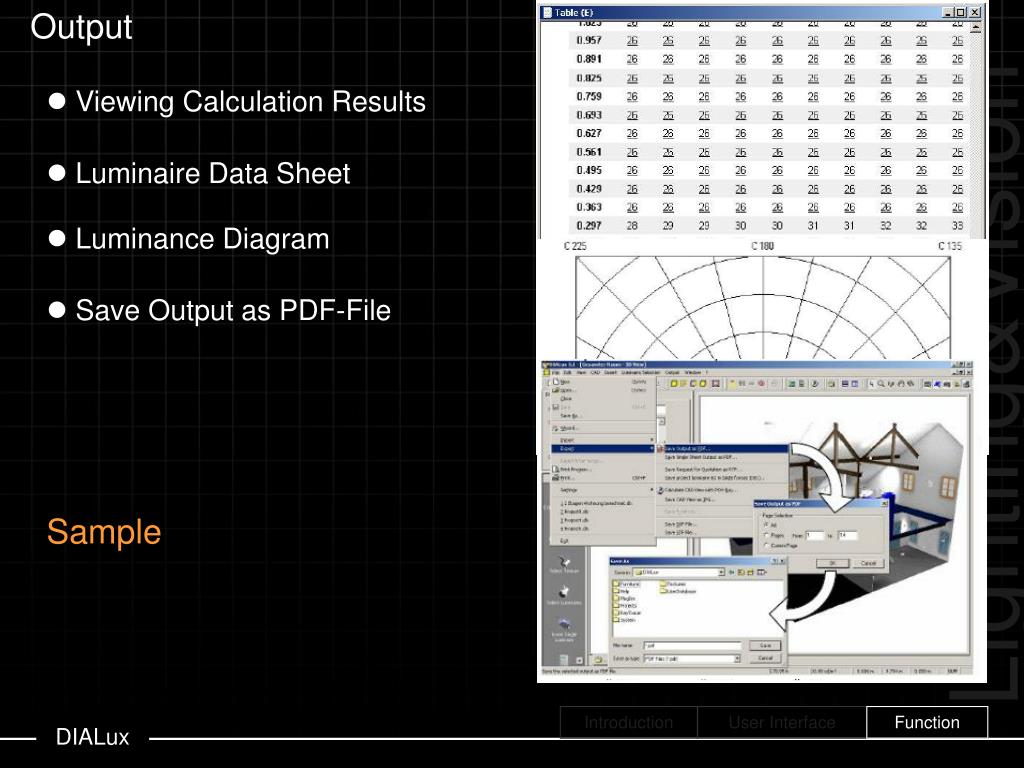Select the PlugIns folder in Save As list

point(624,598)
